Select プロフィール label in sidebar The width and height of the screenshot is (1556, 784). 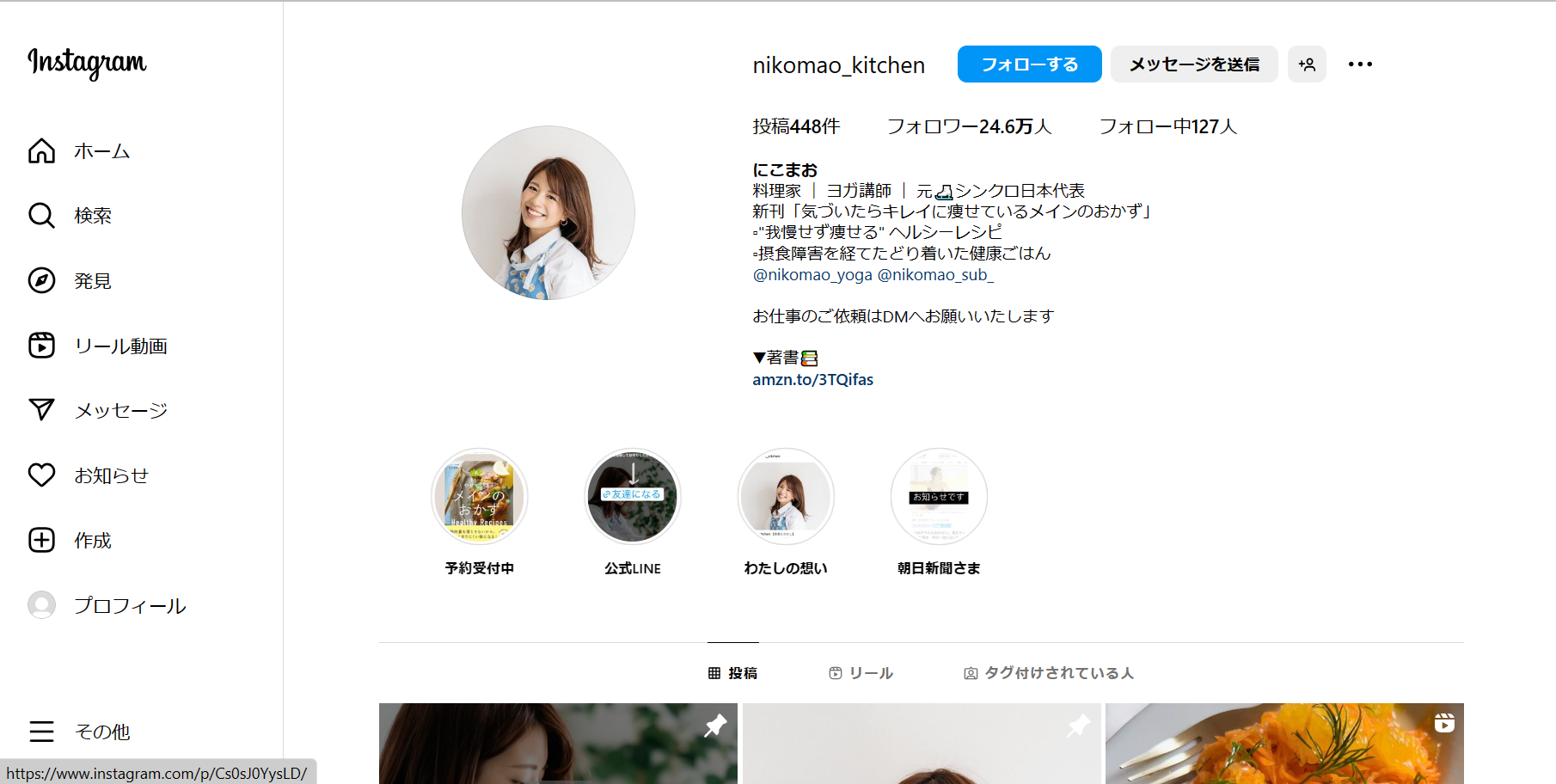tap(130, 606)
